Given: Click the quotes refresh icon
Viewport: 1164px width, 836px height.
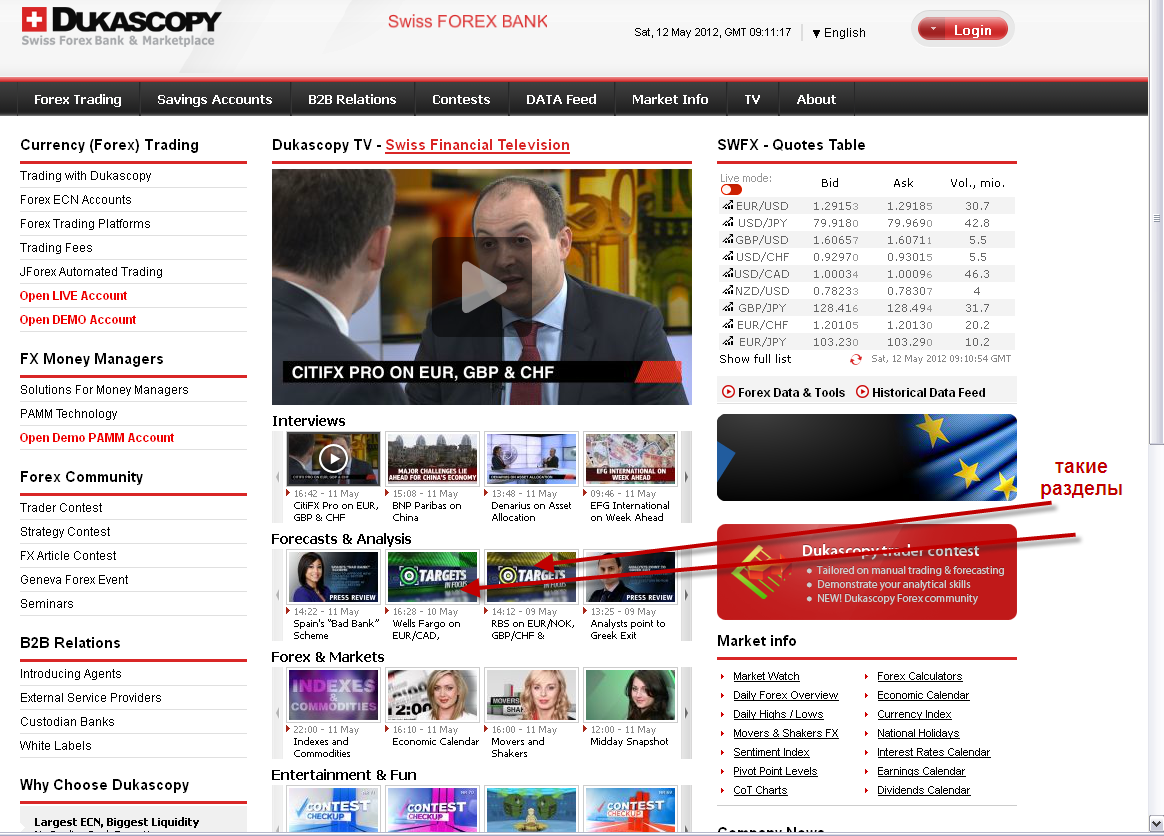Looking at the screenshot, I should tap(856, 359).
